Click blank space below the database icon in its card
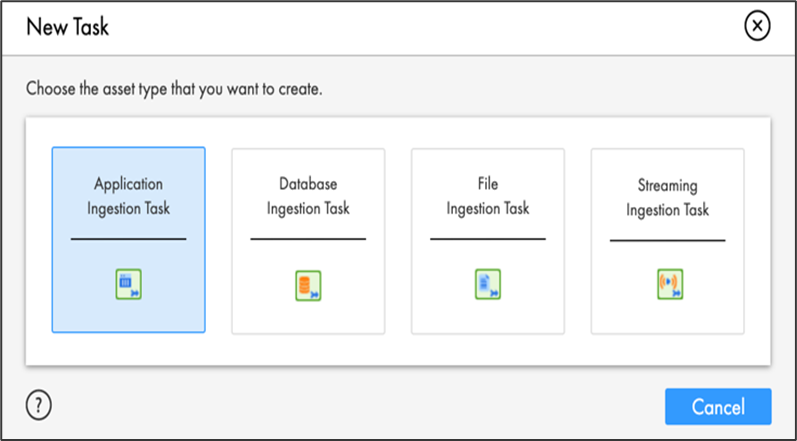 [308, 317]
